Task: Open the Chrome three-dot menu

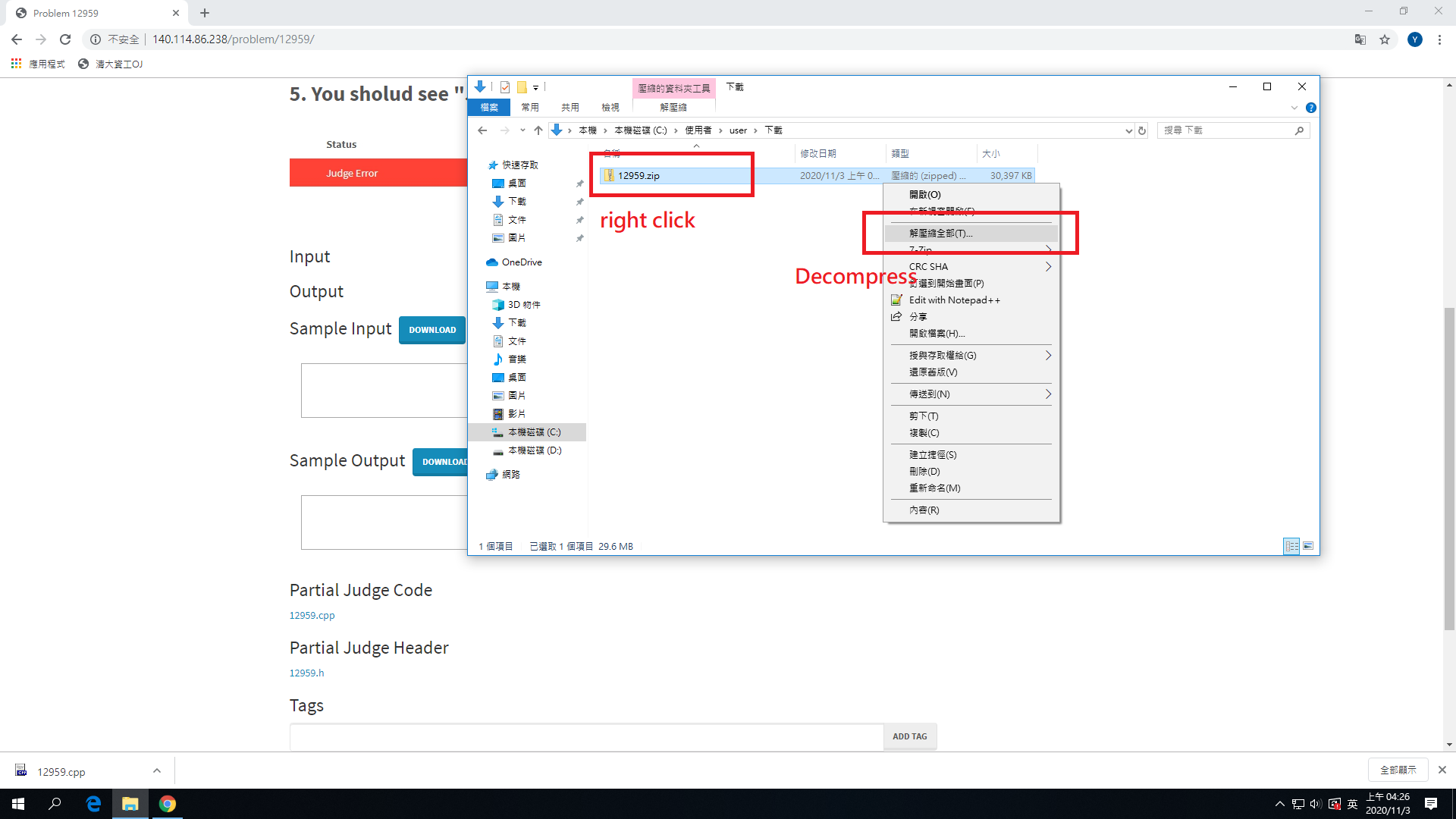Action: [x=1439, y=39]
